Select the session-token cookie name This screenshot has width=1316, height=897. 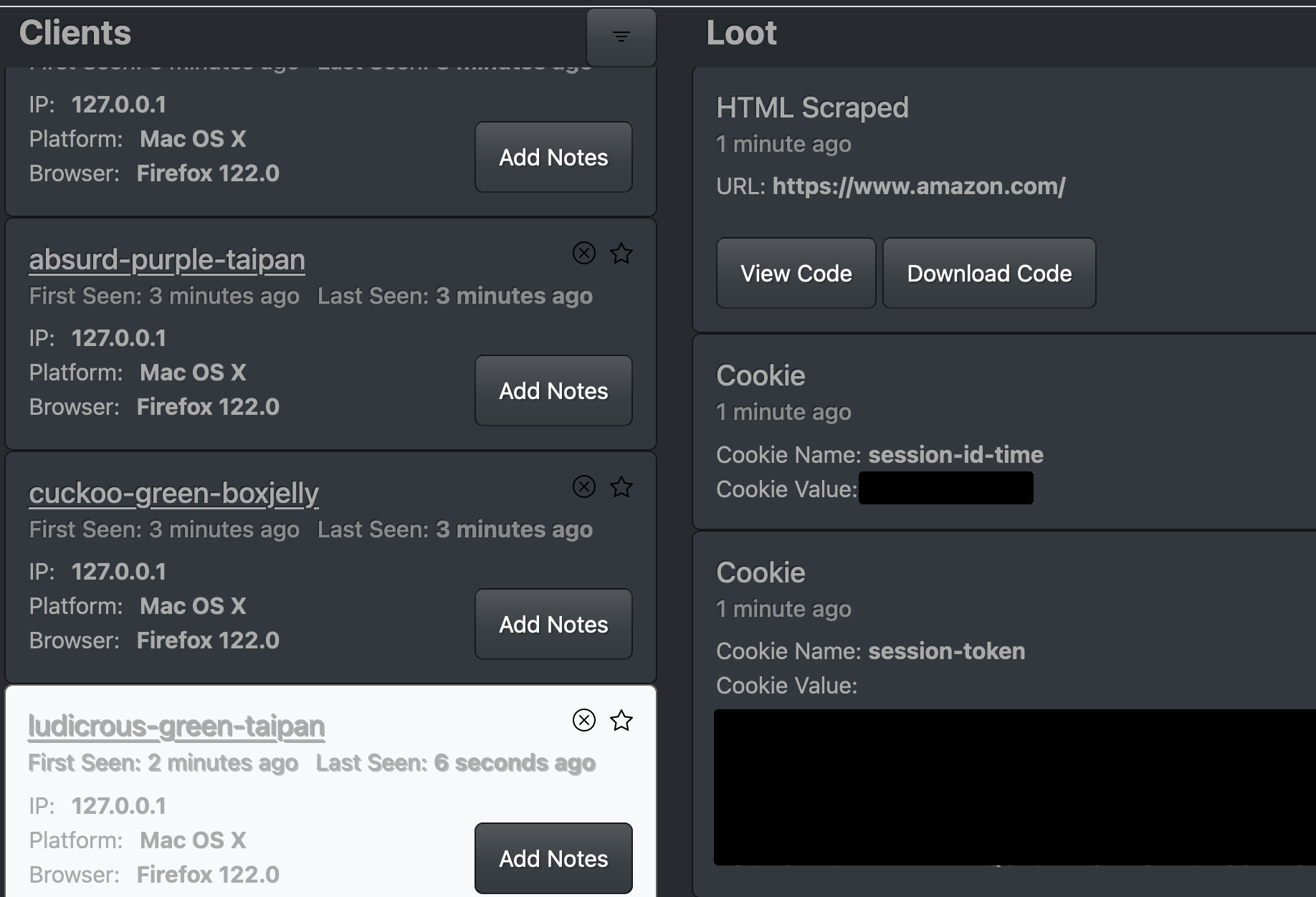tap(946, 651)
